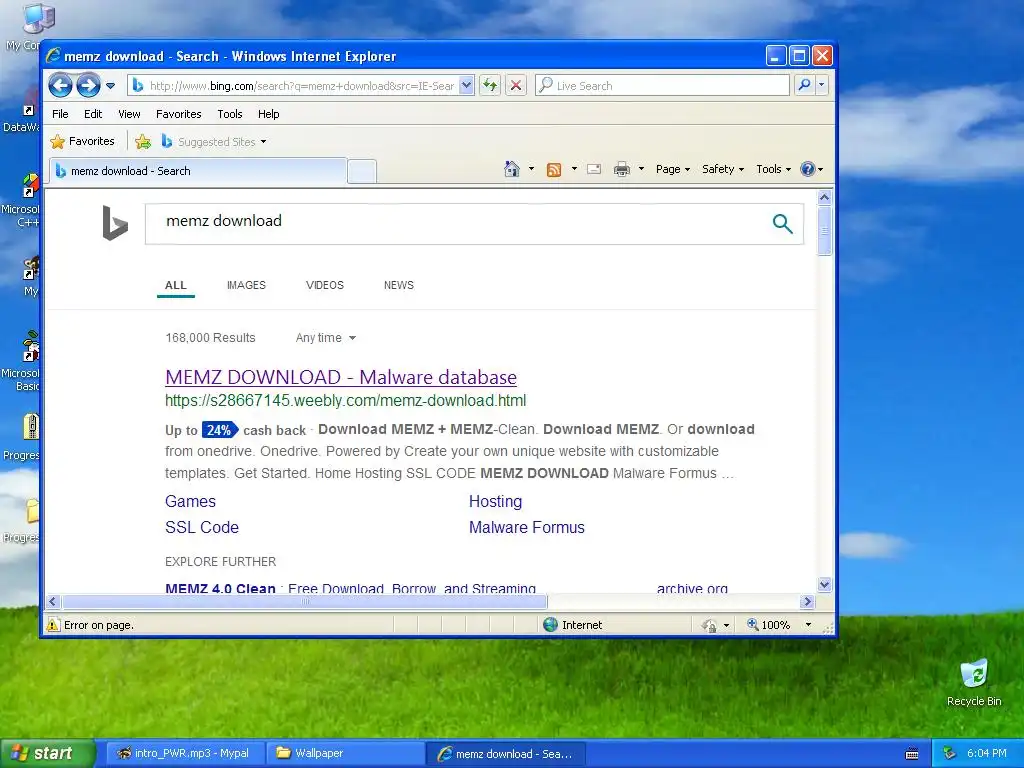Click the Live Search magnifier button
This screenshot has height=768, width=1024.
(805, 85)
